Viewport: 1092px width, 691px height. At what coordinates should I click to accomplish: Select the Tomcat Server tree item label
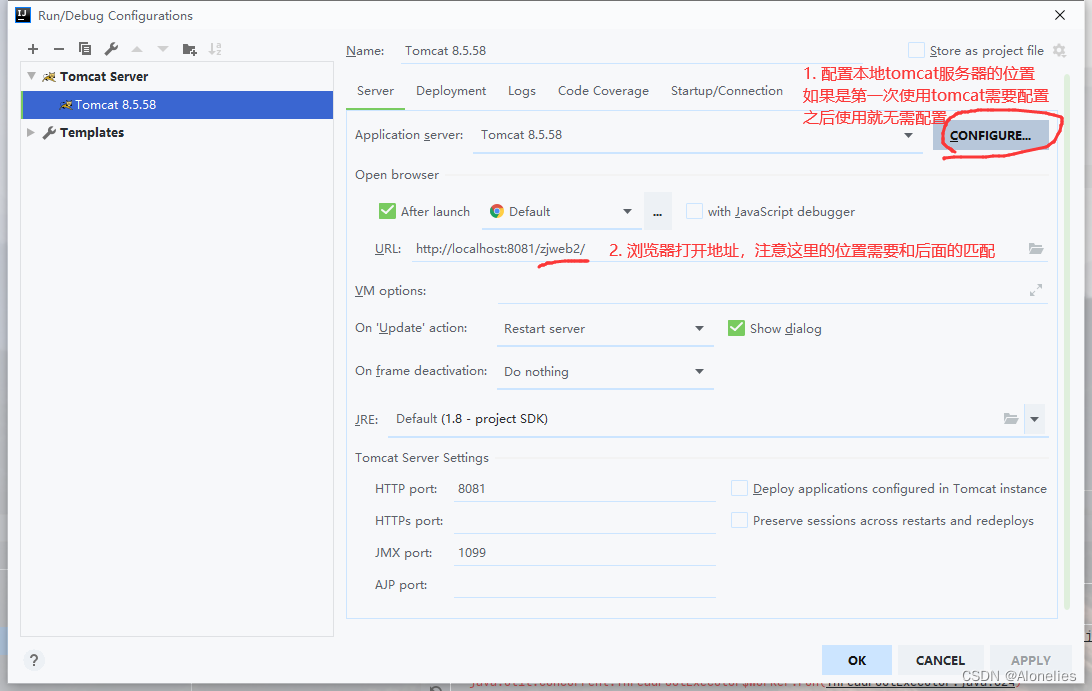(x=104, y=77)
